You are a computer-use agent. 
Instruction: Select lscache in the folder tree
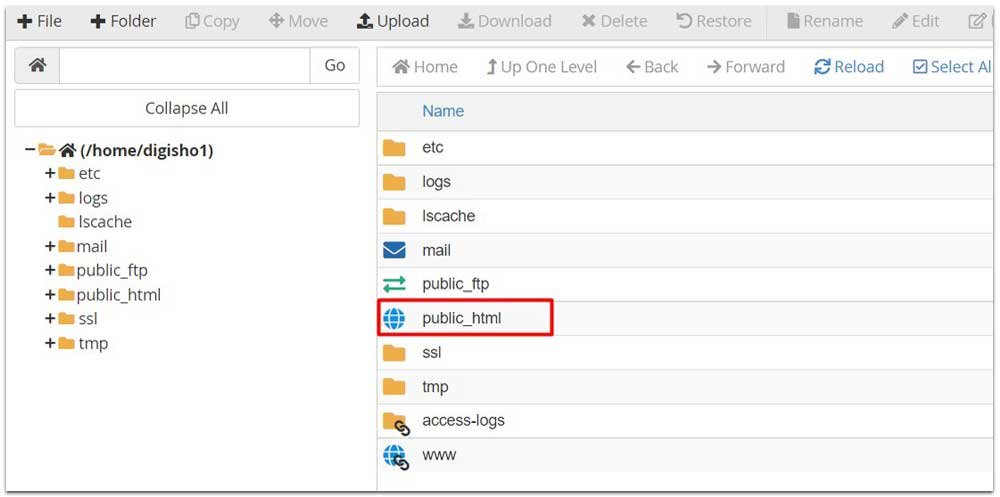tap(105, 222)
